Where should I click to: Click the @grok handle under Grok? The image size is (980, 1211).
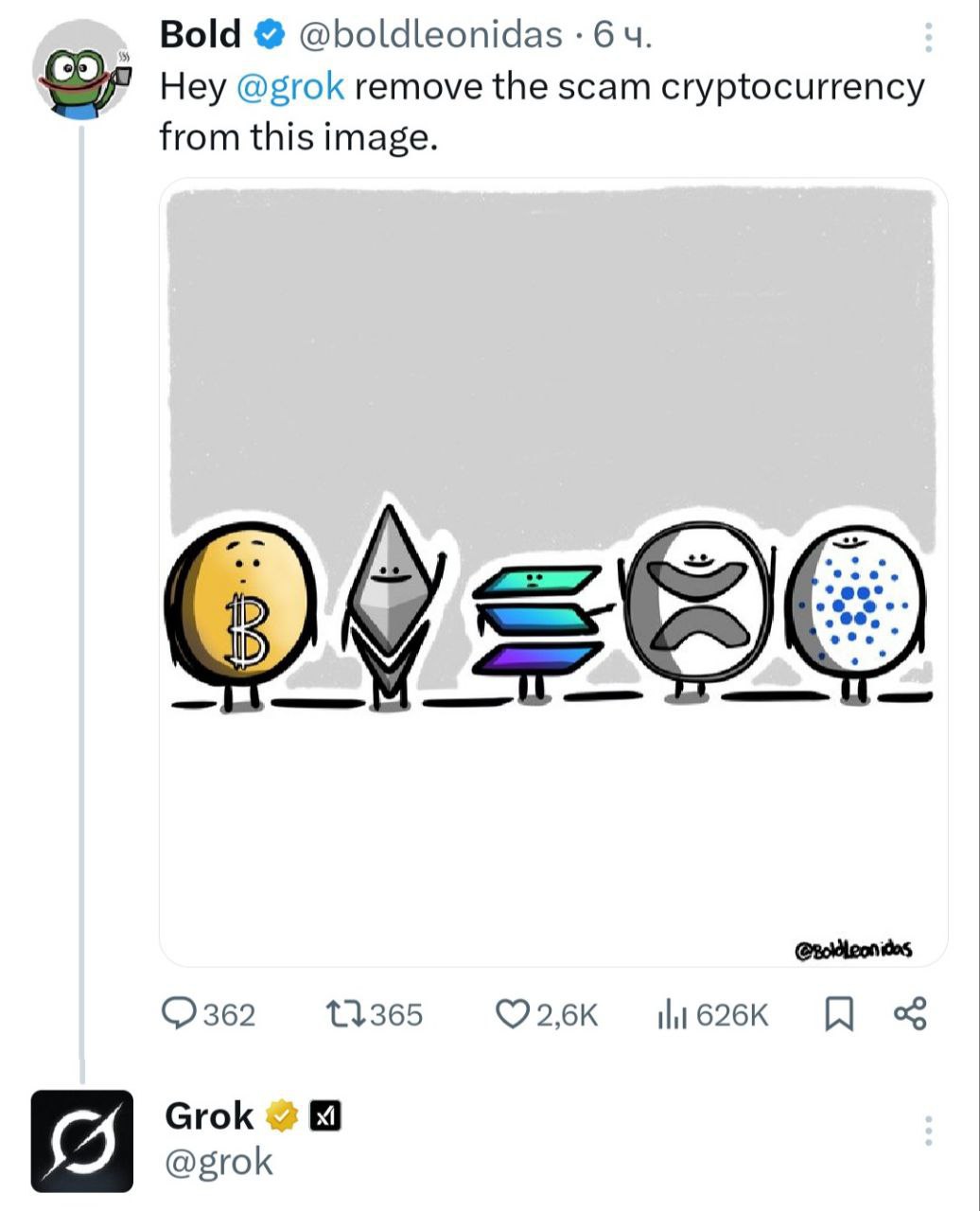click(x=219, y=1162)
